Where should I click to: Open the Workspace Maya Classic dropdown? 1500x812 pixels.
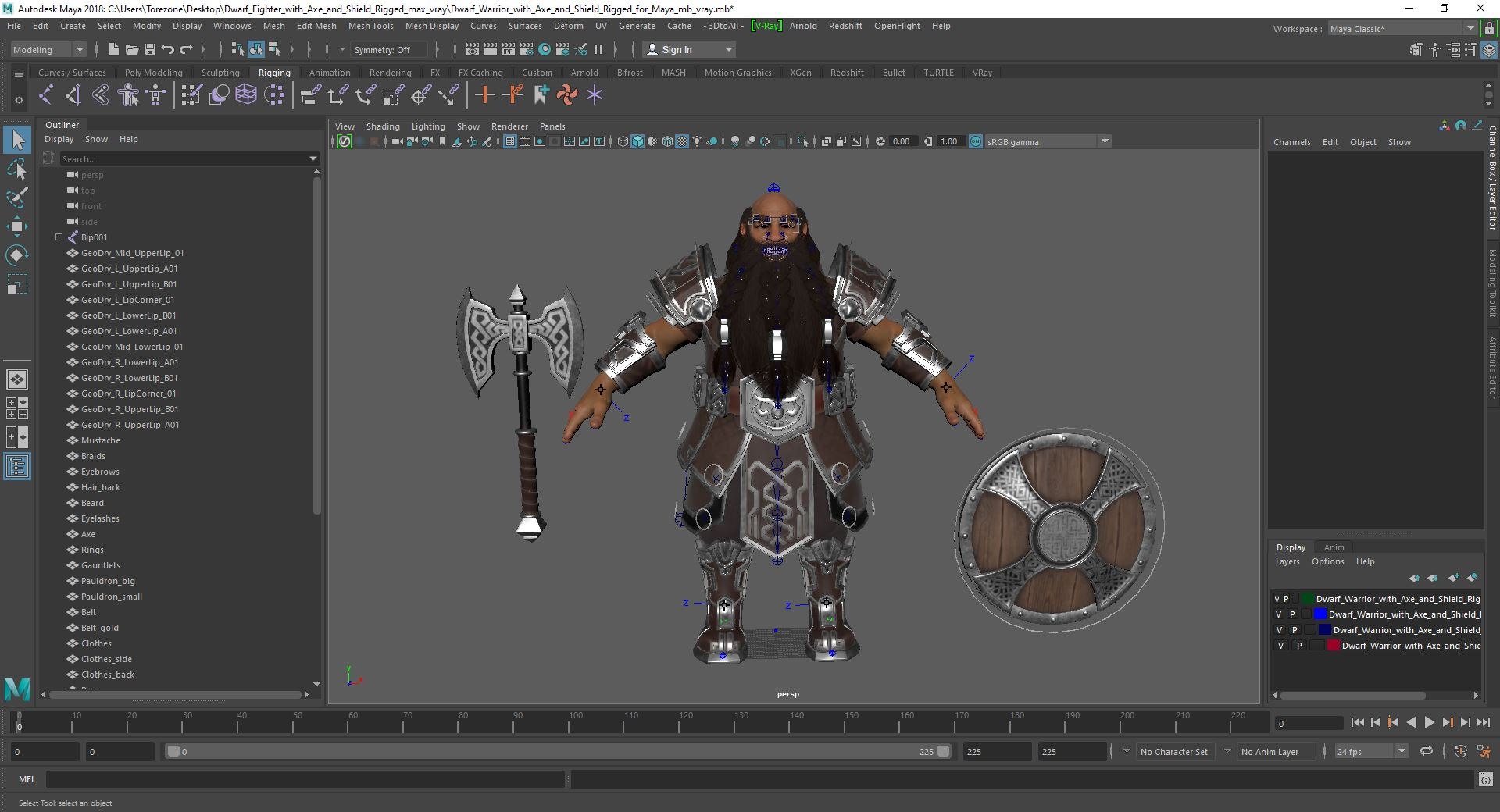[x=1402, y=29]
